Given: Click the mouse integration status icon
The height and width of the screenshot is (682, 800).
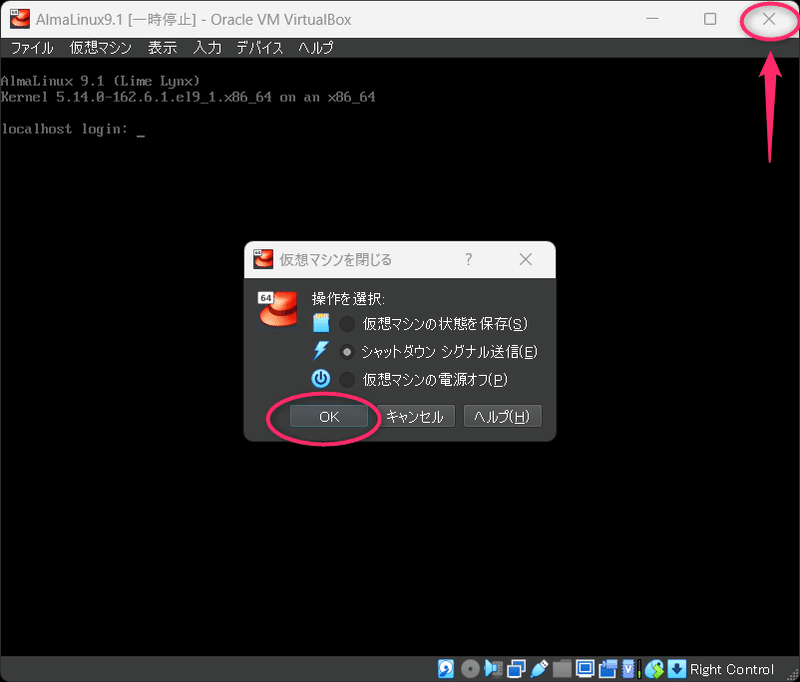Looking at the screenshot, I should tap(654, 668).
